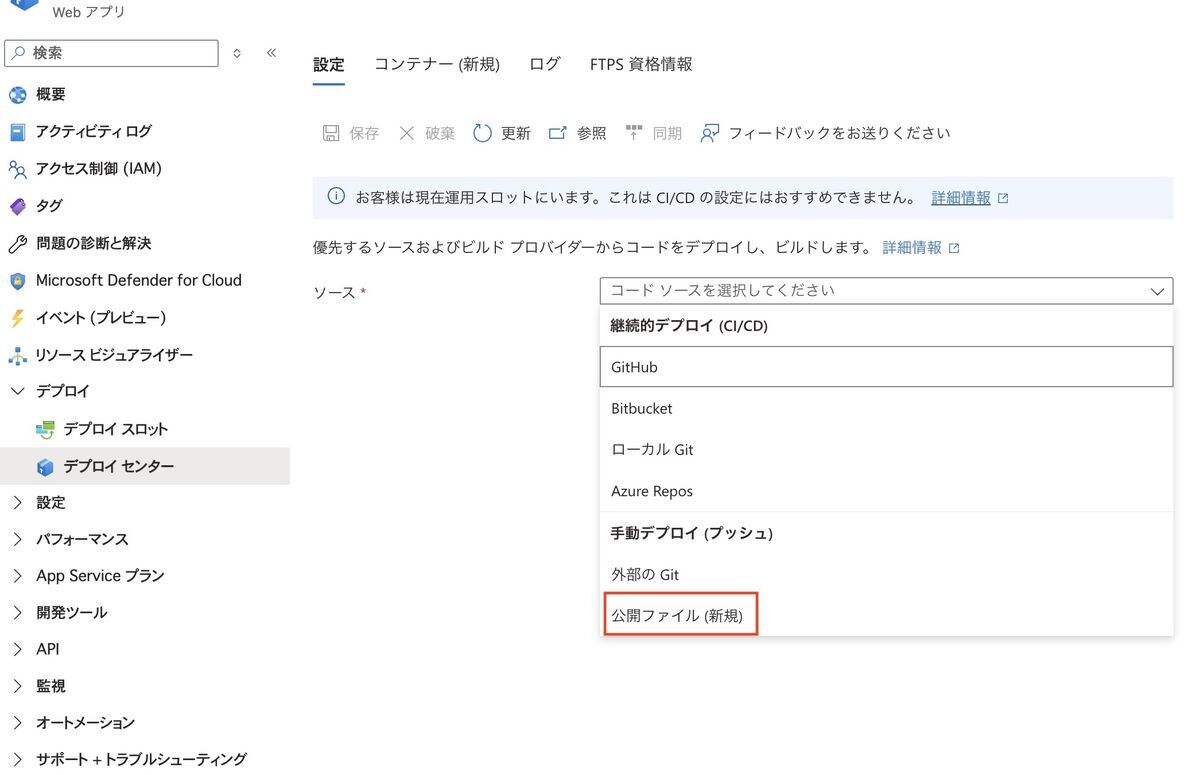Switch to the 設定 tab
The width and height of the screenshot is (1200, 775).
(328, 65)
